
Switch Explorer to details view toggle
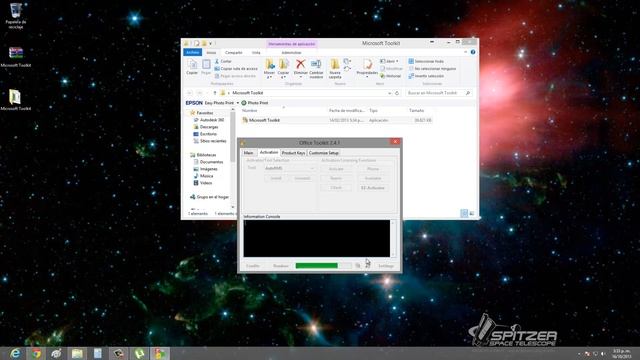pos(464,213)
